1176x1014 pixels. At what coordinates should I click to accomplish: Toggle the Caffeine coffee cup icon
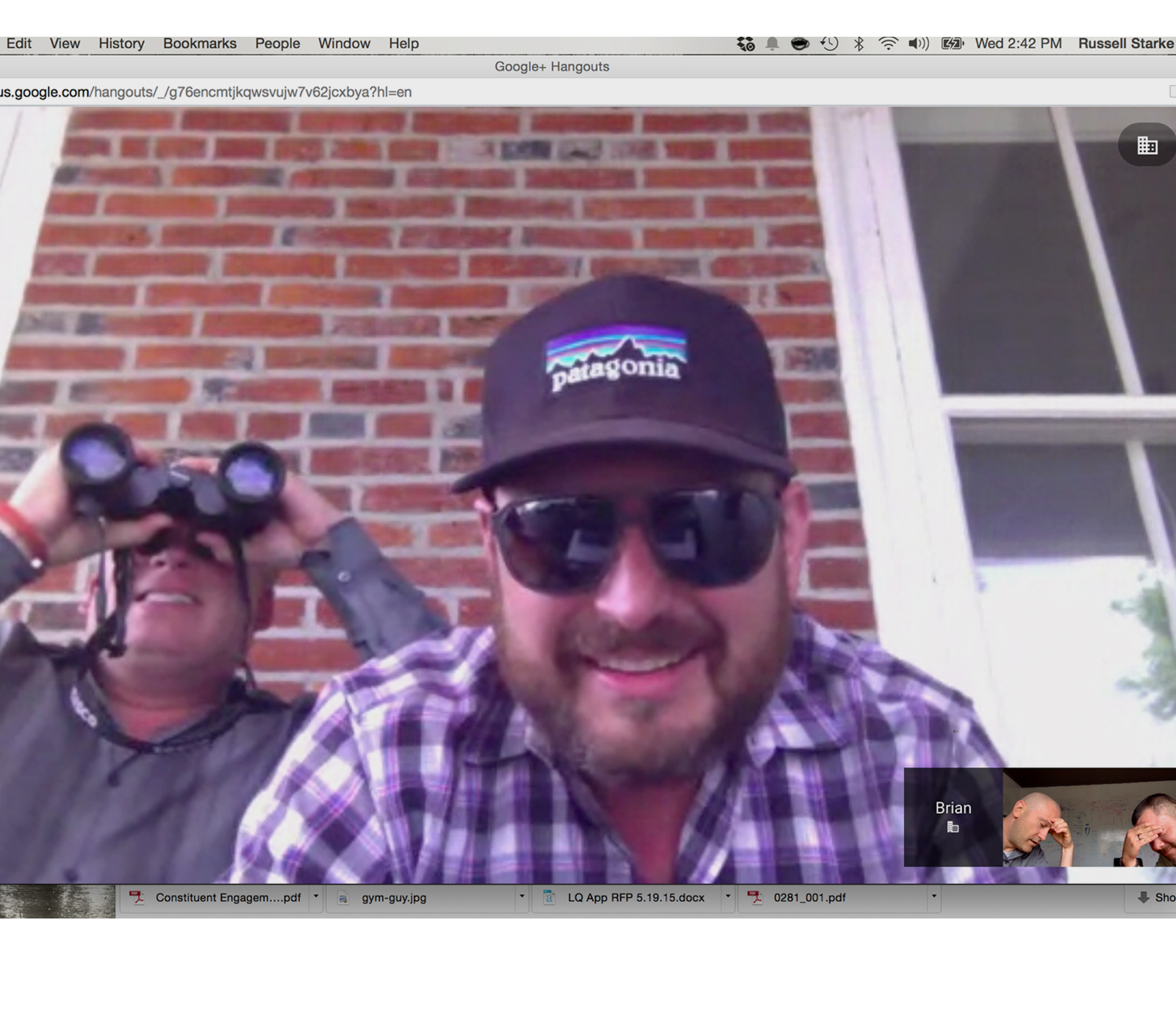(800, 44)
